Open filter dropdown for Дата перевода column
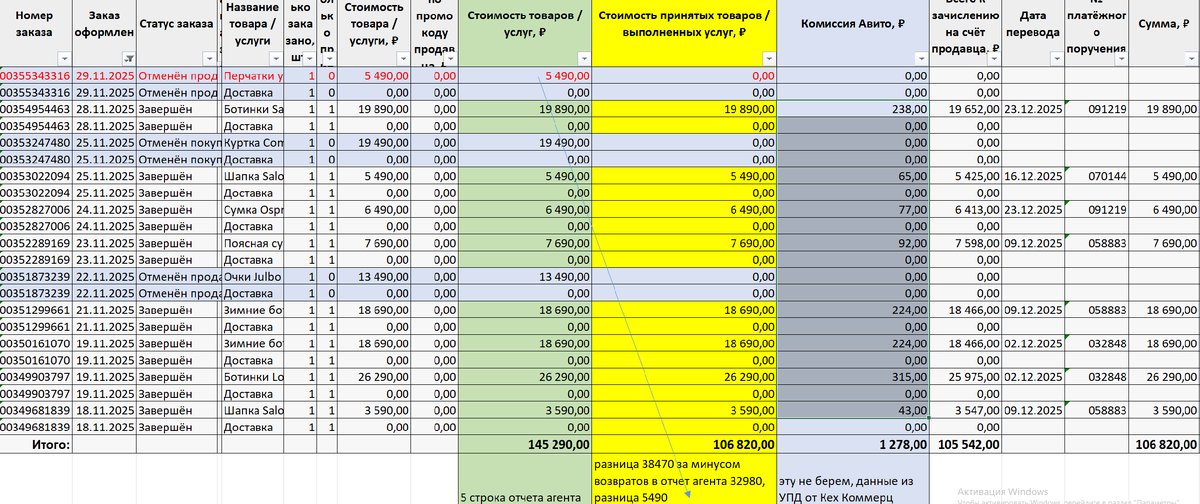The width and height of the screenshot is (1200, 504). [x=1056, y=60]
